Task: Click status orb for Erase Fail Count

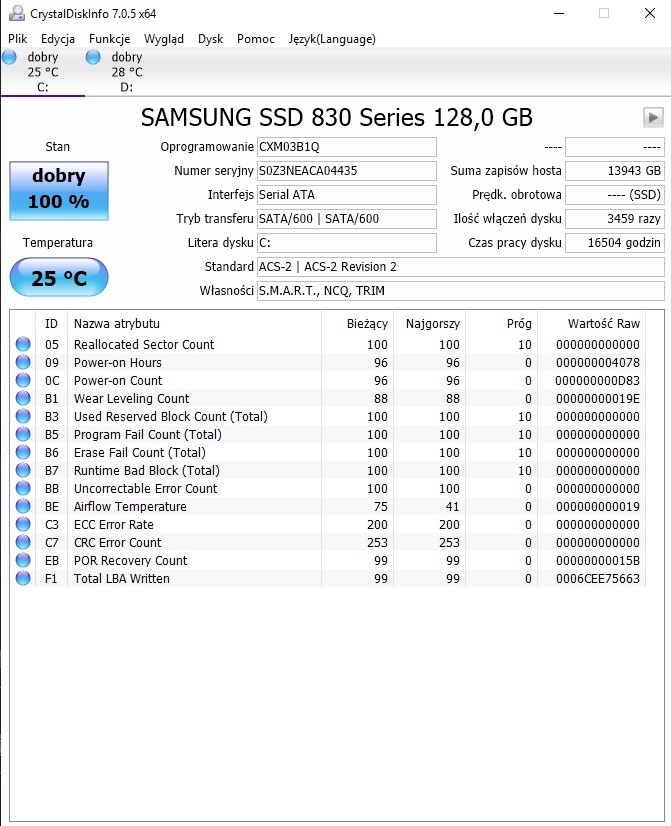Action: pos(23,452)
